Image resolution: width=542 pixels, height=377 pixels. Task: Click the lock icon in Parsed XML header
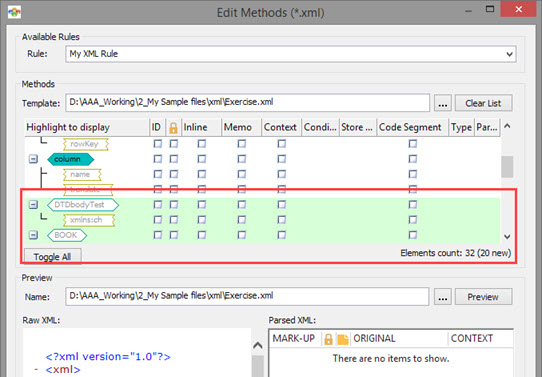(x=328, y=339)
